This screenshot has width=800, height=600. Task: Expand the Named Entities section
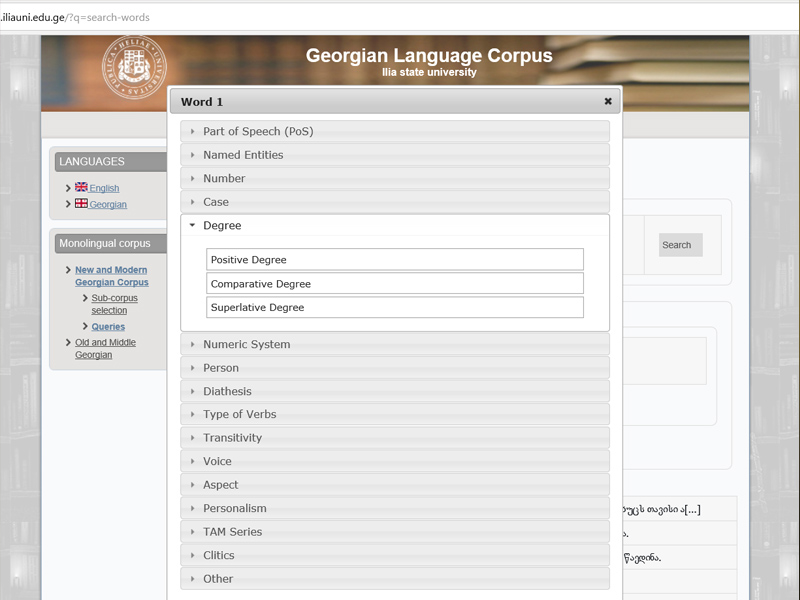click(x=395, y=155)
